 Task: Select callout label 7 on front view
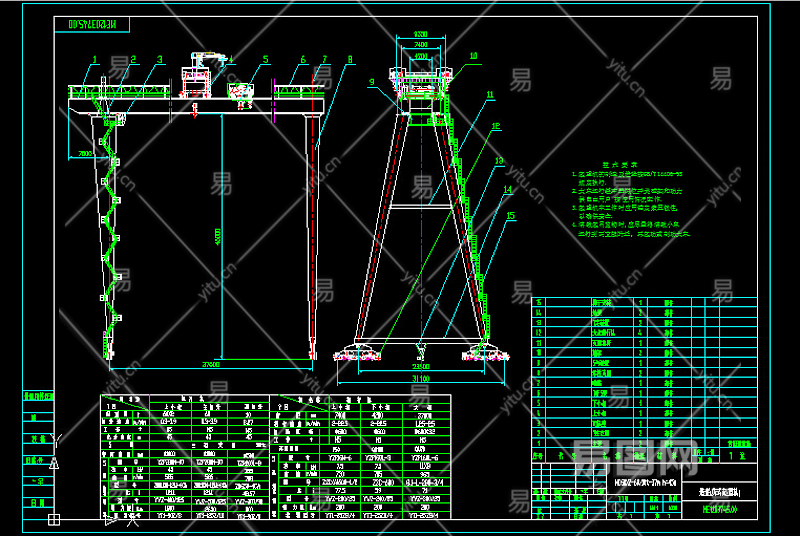click(x=324, y=60)
